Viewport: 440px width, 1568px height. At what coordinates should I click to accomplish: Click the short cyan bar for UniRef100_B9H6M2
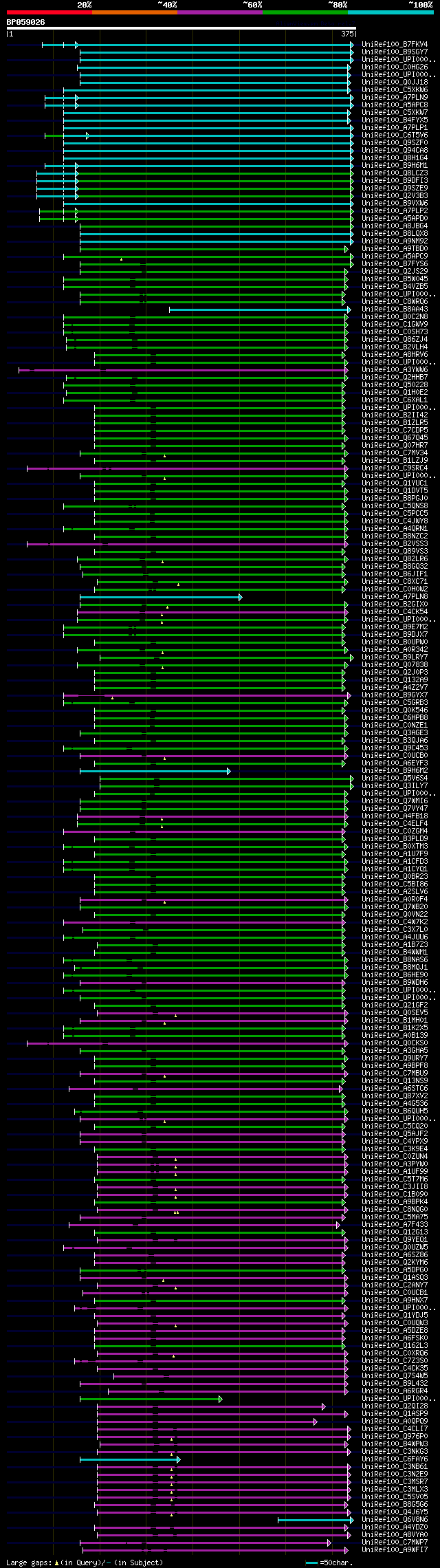point(155,771)
